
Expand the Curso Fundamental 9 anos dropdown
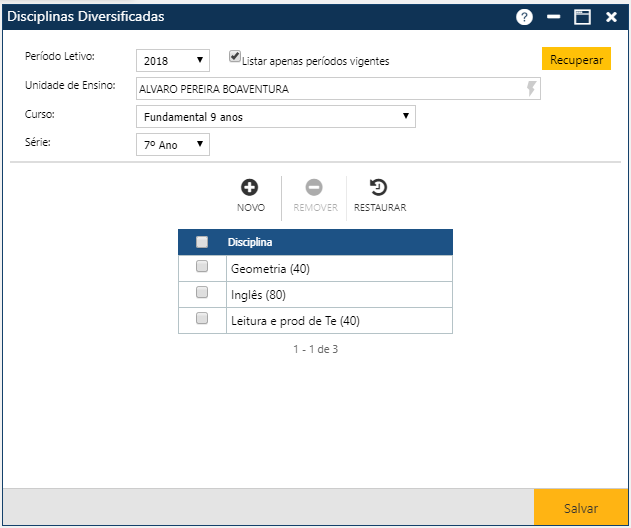pyautogui.click(x=275, y=117)
